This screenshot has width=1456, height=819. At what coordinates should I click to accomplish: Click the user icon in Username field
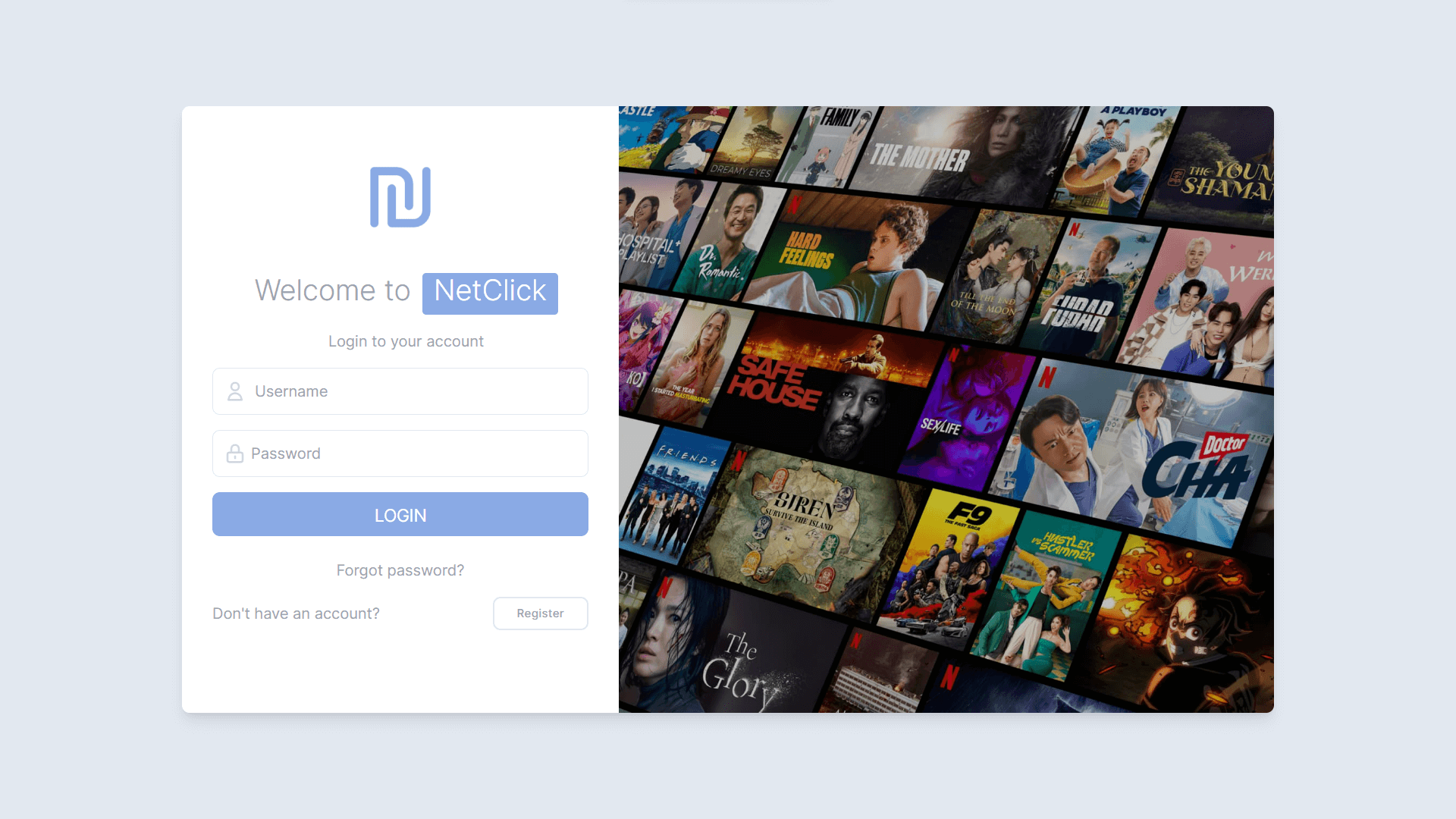point(235,391)
